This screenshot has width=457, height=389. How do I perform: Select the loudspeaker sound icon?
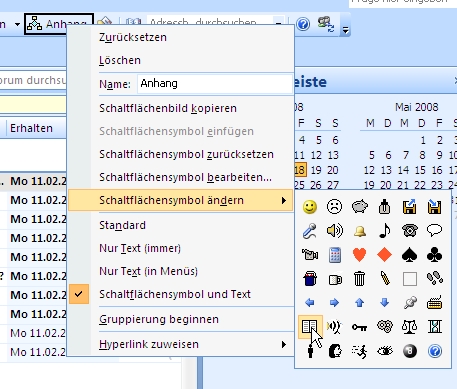334,231
